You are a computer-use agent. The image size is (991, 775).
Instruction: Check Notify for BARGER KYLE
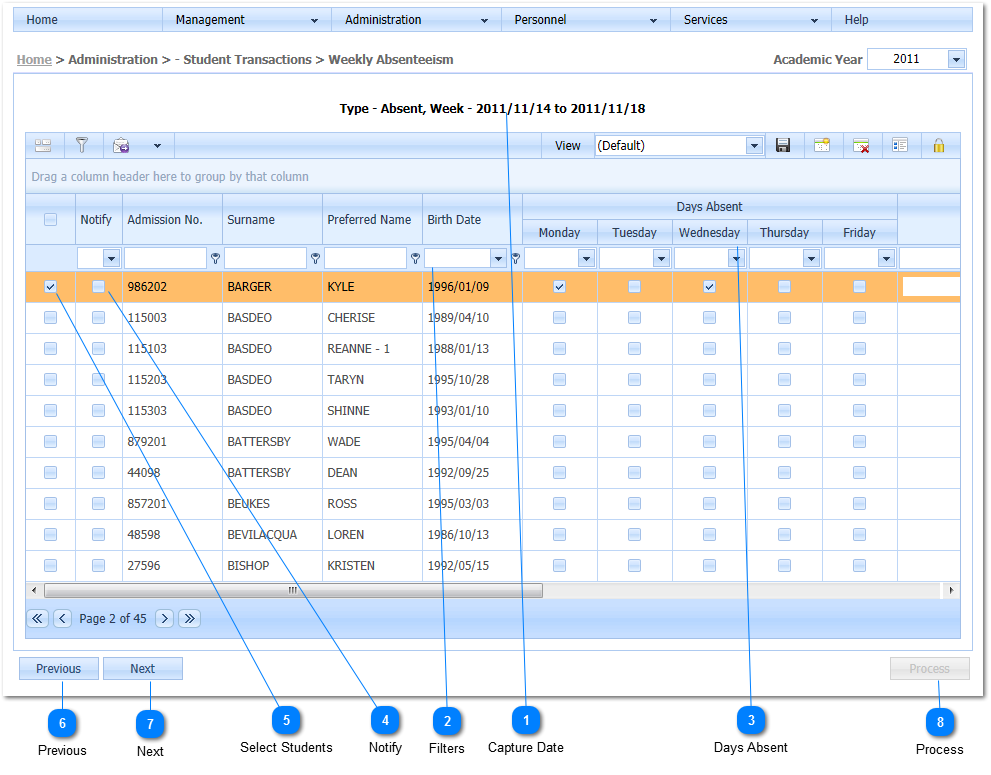click(99, 287)
